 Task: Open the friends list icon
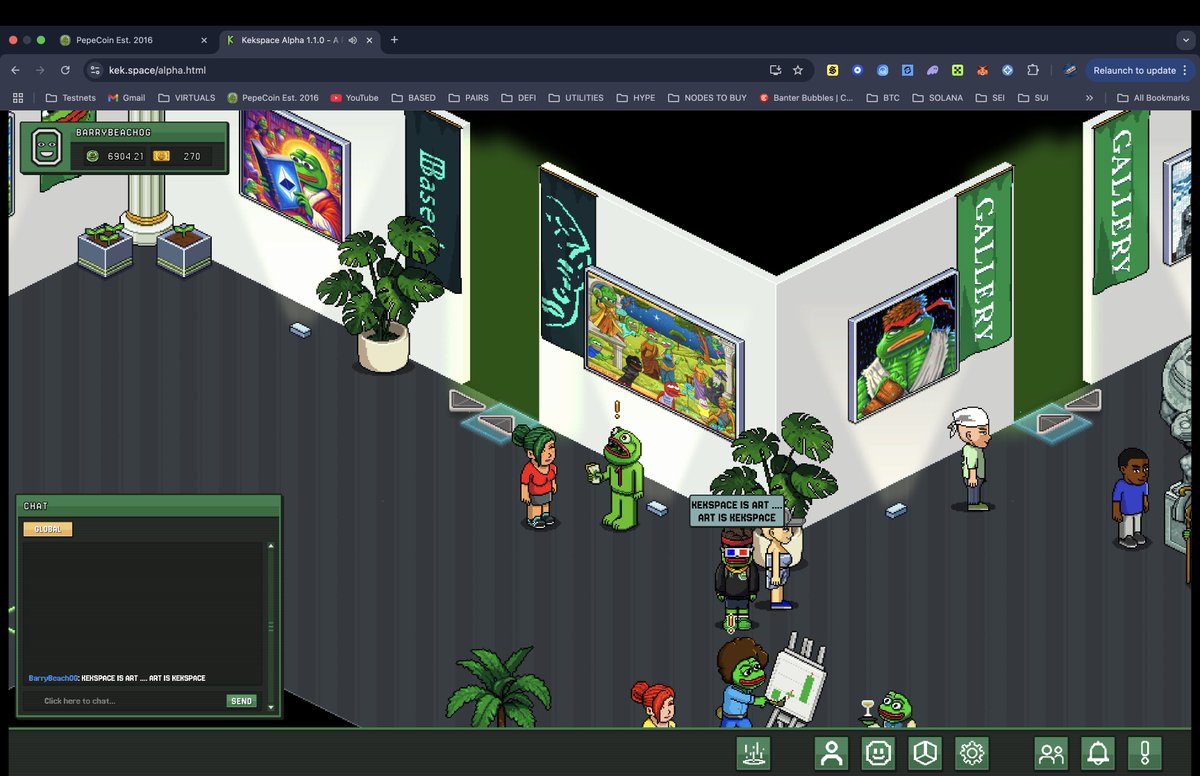1051,752
